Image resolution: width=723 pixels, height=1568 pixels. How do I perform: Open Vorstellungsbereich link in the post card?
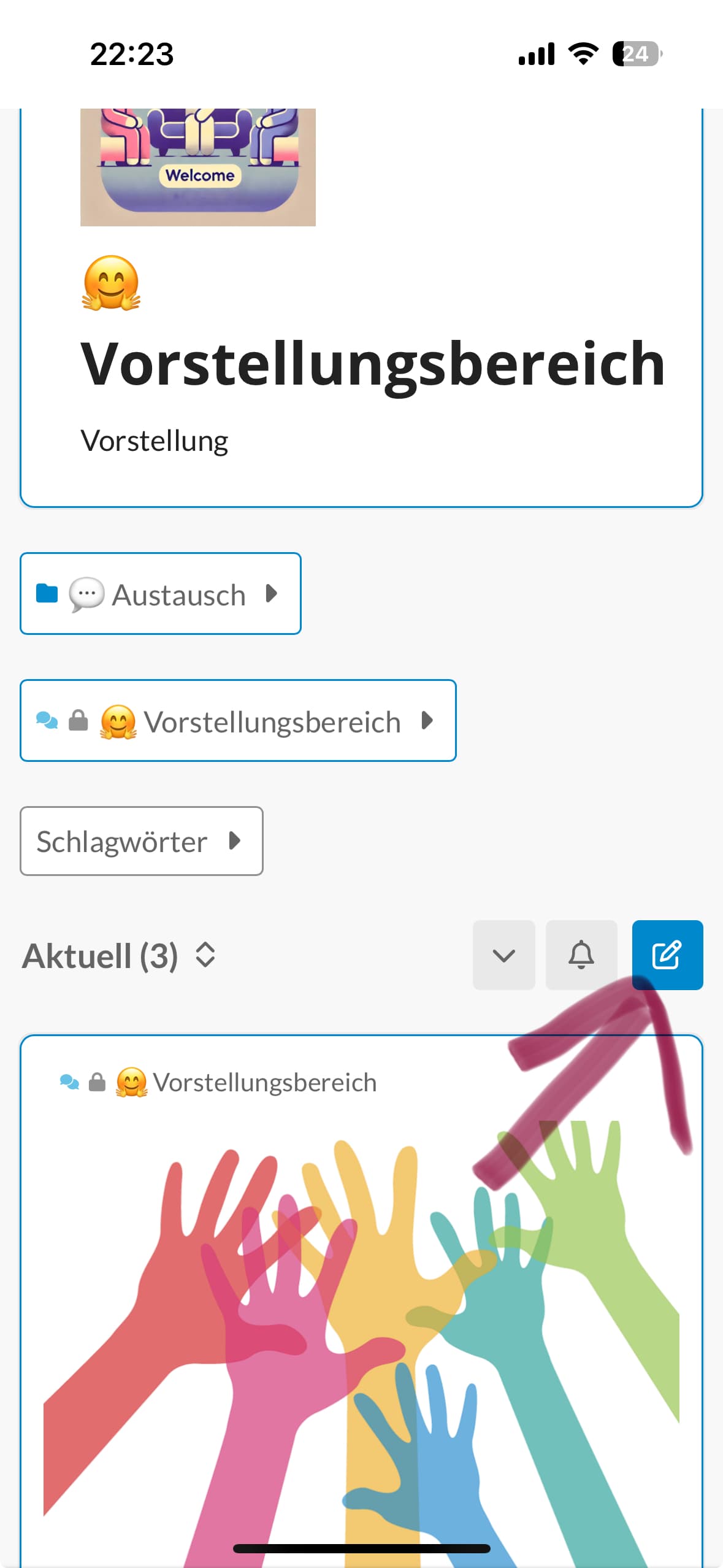click(x=264, y=1082)
